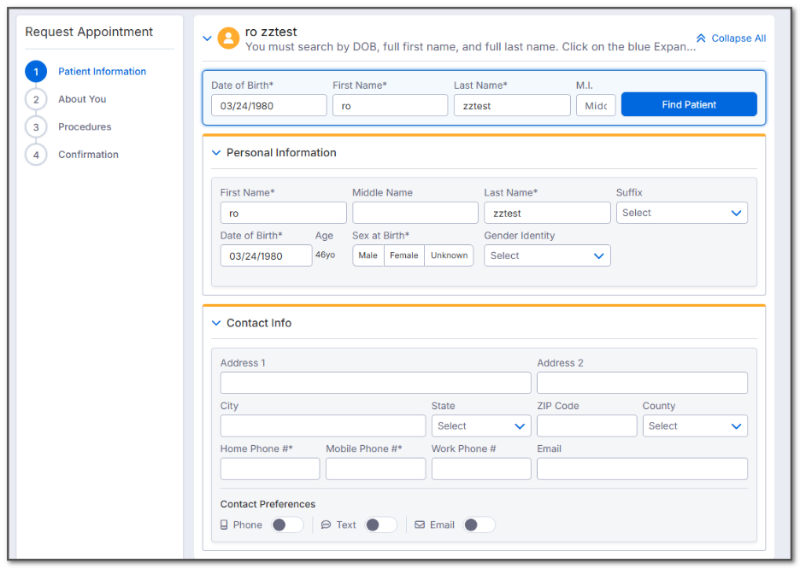Go to Procedures step
The height and width of the screenshot is (569, 800).
click(85, 127)
